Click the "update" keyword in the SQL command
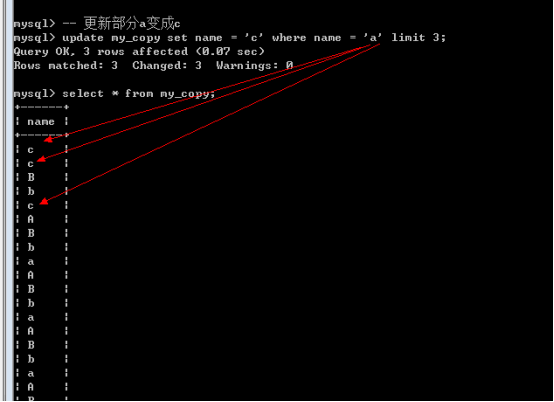554x402 pixels. click(x=83, y=37)
